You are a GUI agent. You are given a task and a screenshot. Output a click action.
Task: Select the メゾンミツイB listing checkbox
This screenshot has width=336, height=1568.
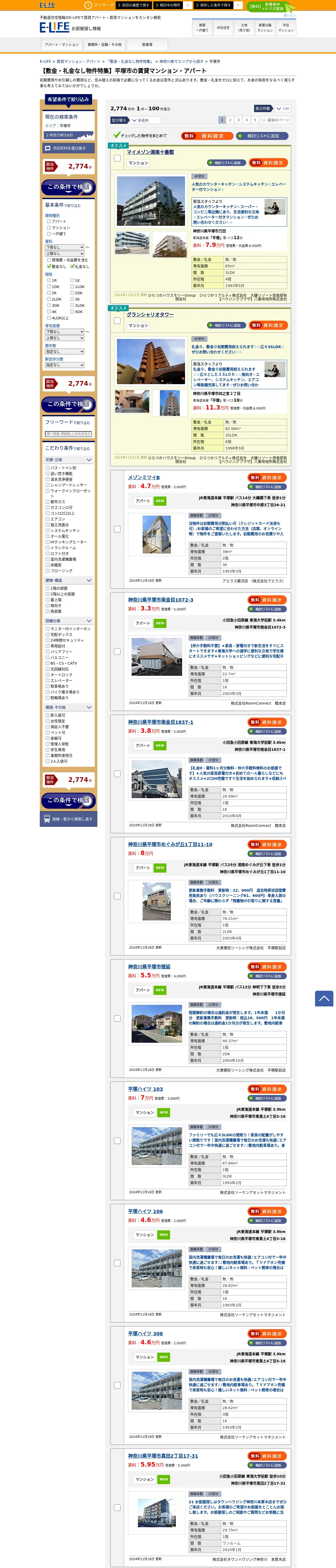pos(117,529)
